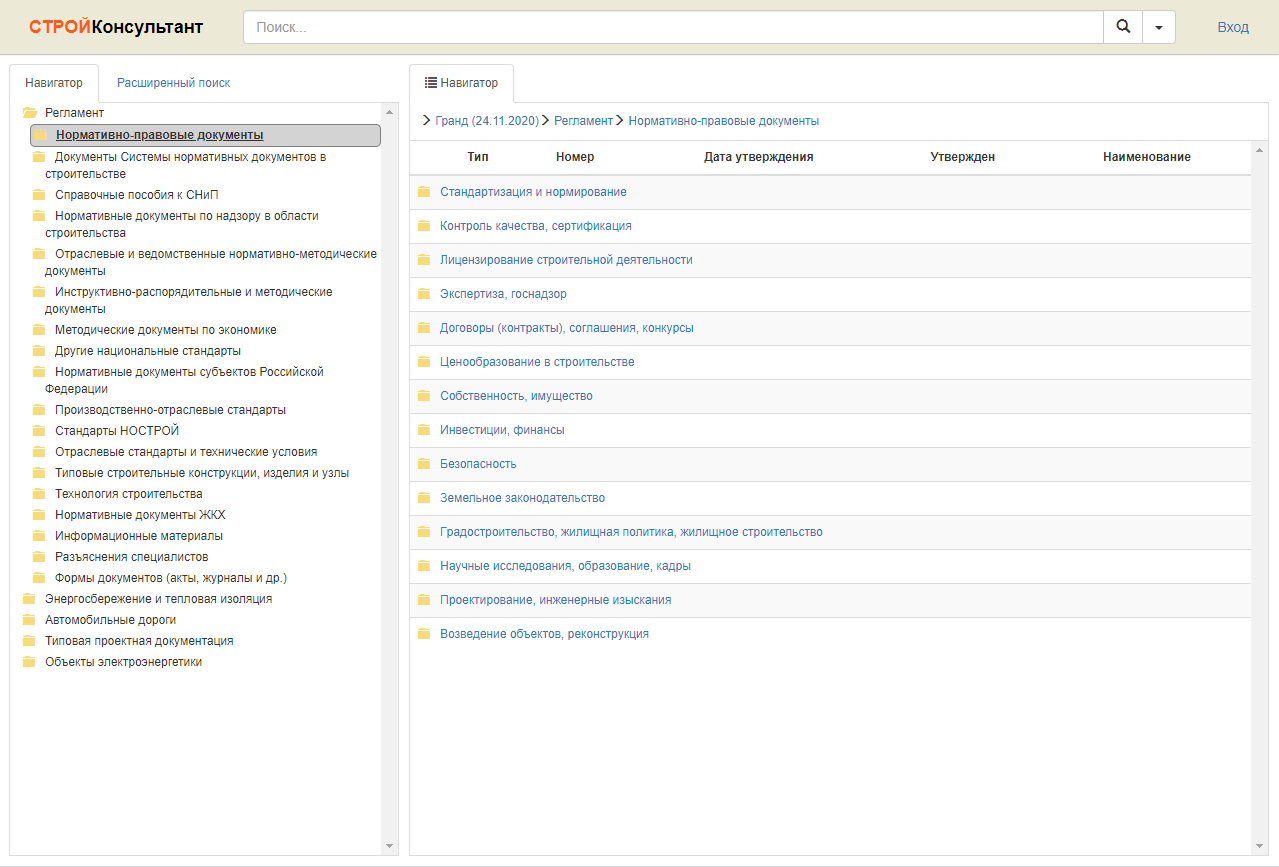Screen dimensions: 1279x867
Task: Open Нормативные документы по надзору tree item
Action: pos(182,224)
